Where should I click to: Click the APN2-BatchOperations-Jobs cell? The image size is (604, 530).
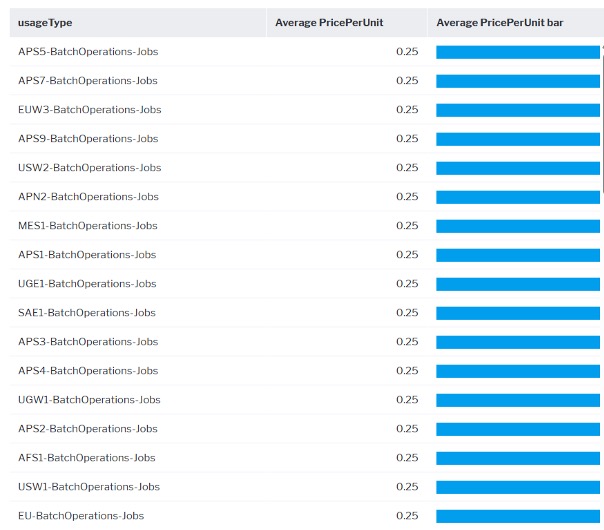pyautogui.click(x=88, y=197)
